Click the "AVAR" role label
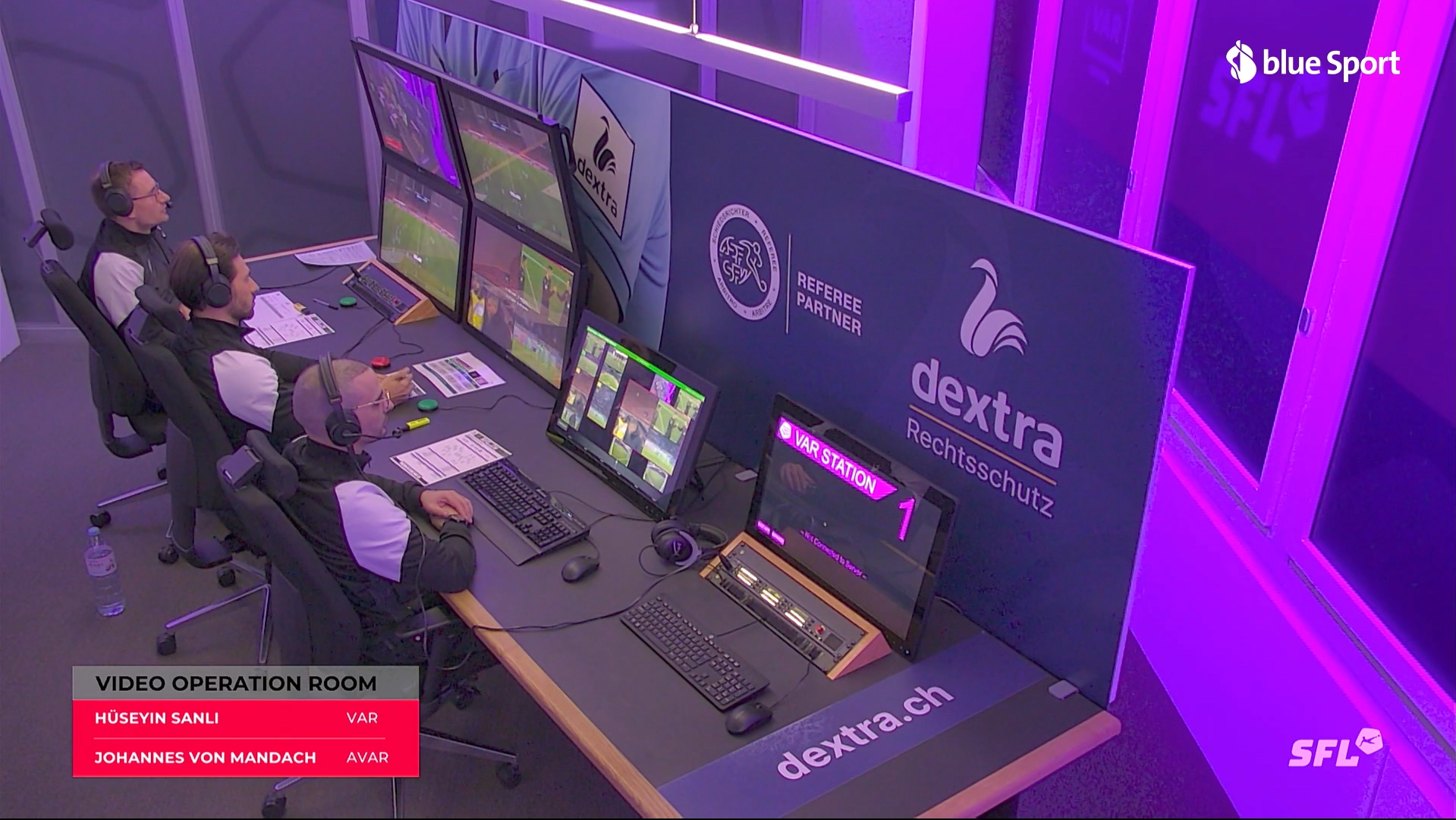 [x=367, y=758]
